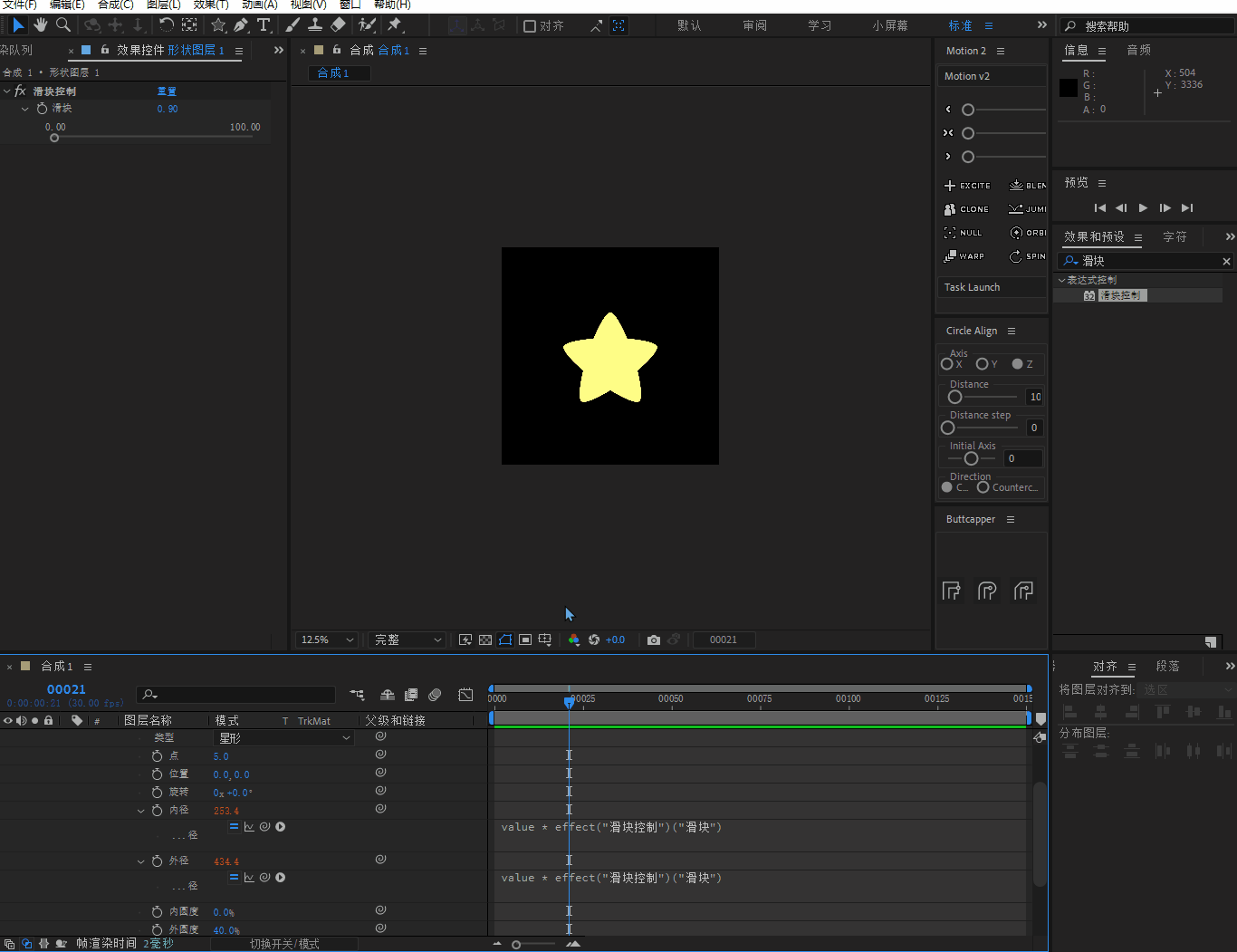This screenshot has width=1237, height=952.
Task: Select the Pen tool
Action: pyautogui.click(x=241, y=25)
